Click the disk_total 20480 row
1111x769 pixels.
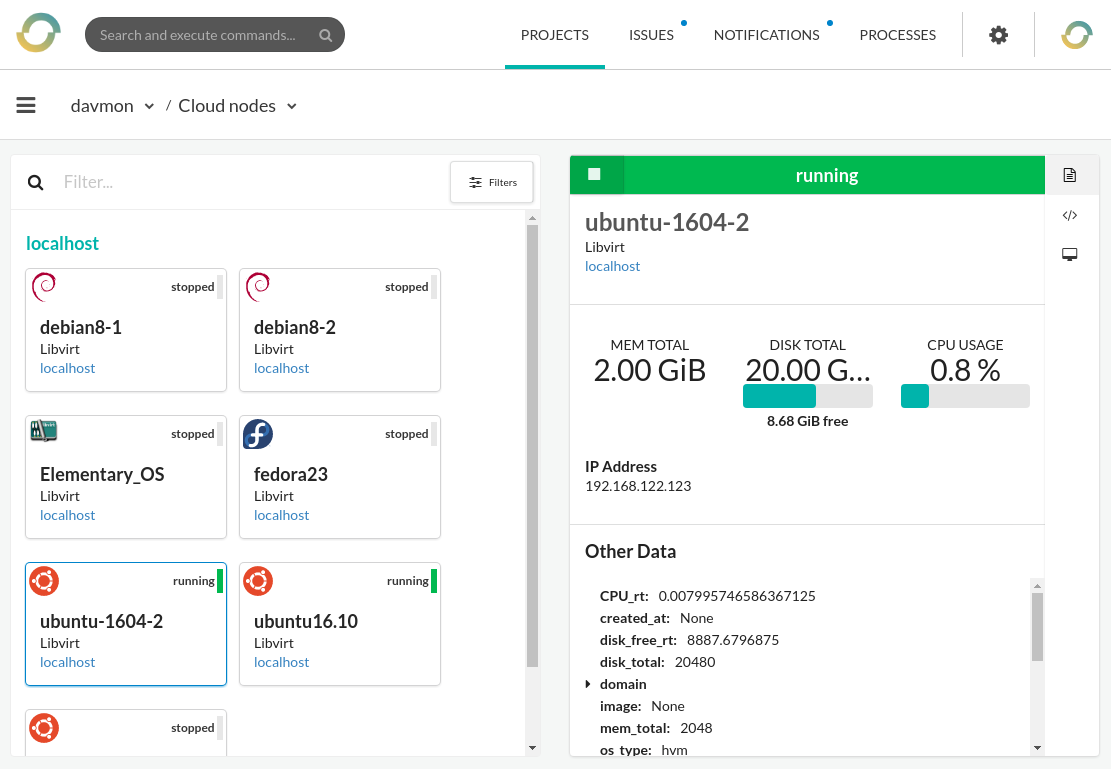pos(658,662)
